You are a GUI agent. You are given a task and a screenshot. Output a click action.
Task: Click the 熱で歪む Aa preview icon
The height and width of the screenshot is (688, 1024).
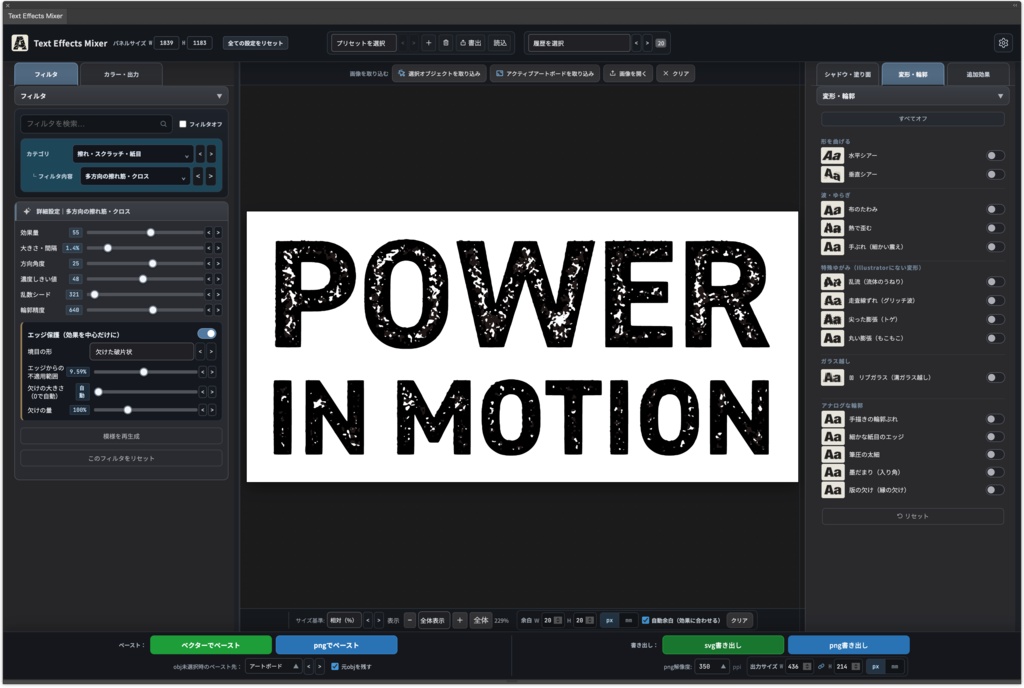[832, 228]
